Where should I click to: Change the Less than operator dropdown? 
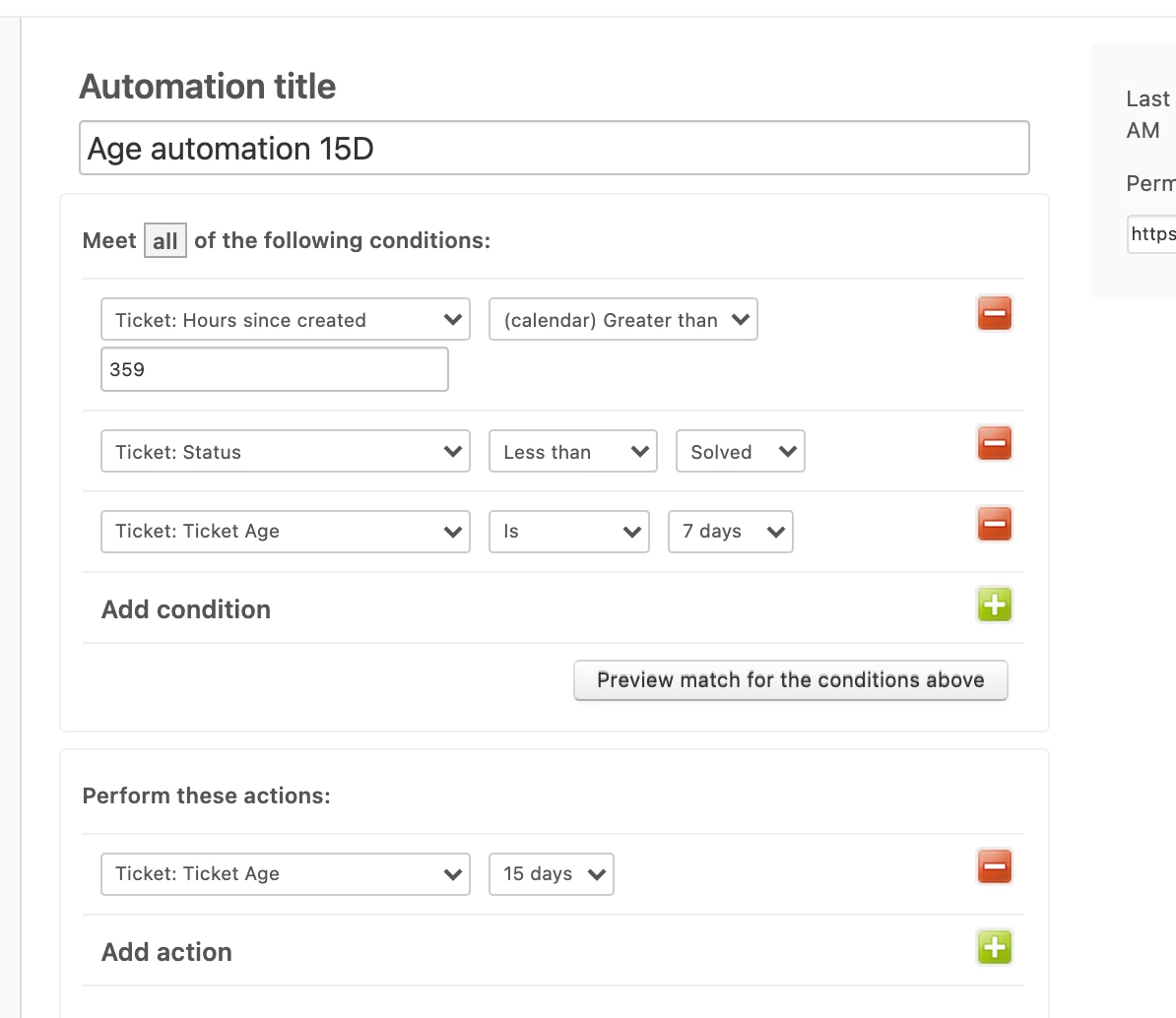(572, 452)
